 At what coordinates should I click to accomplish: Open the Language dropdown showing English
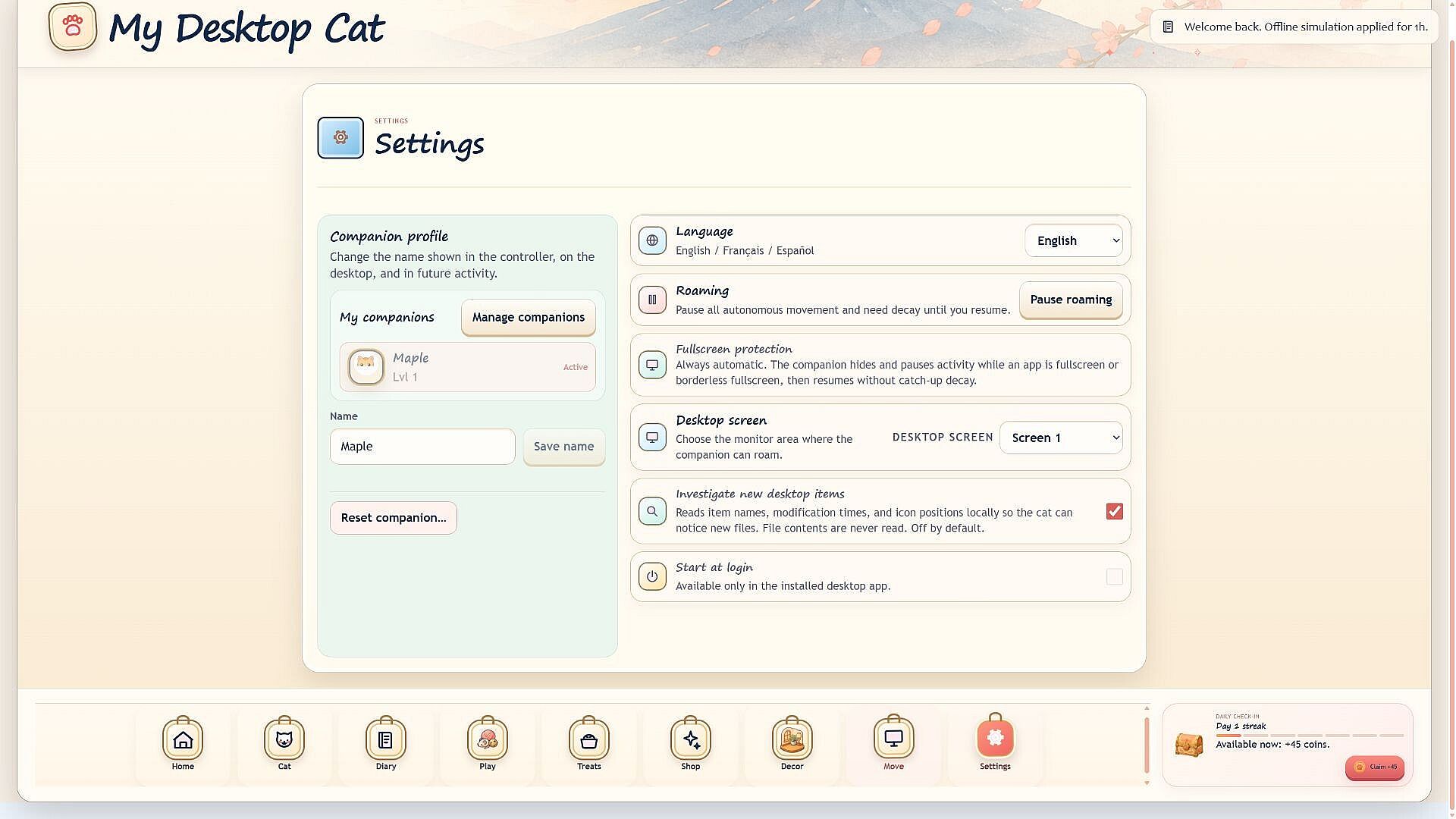(1073, 240)
